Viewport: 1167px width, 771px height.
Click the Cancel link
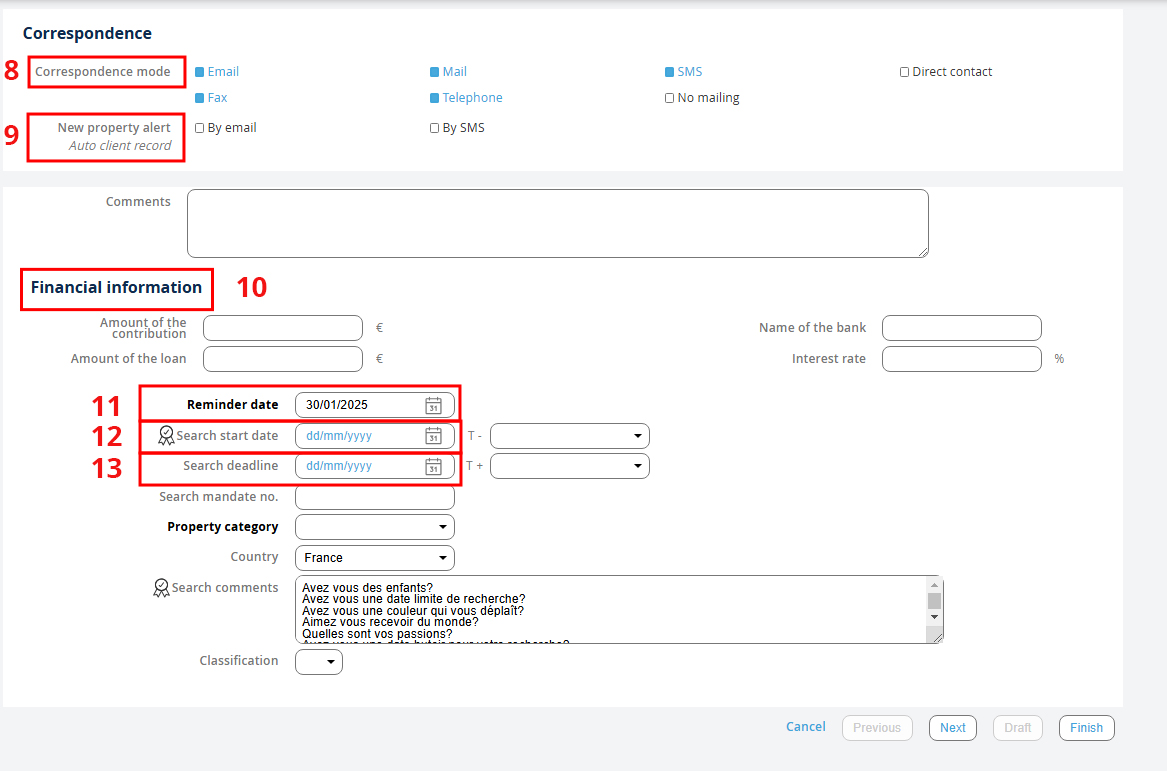[x=805, y=727]
